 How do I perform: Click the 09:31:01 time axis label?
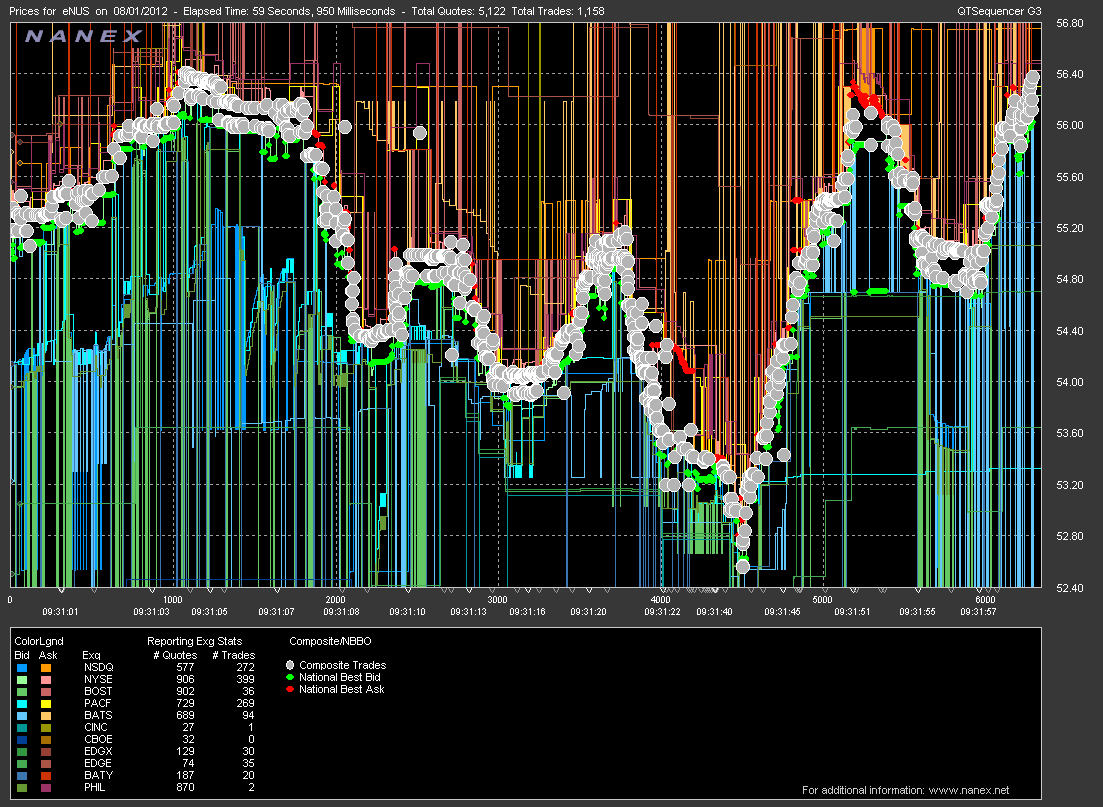[60, 612]
